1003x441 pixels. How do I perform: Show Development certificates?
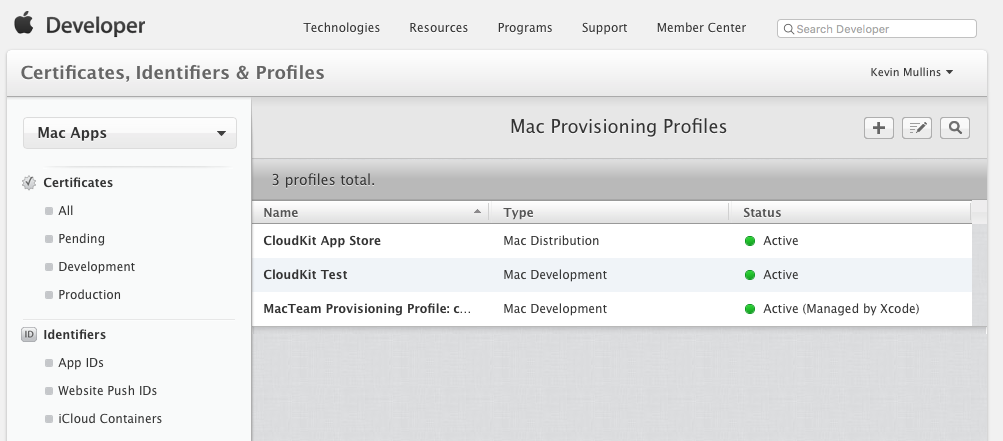(97, 267)
